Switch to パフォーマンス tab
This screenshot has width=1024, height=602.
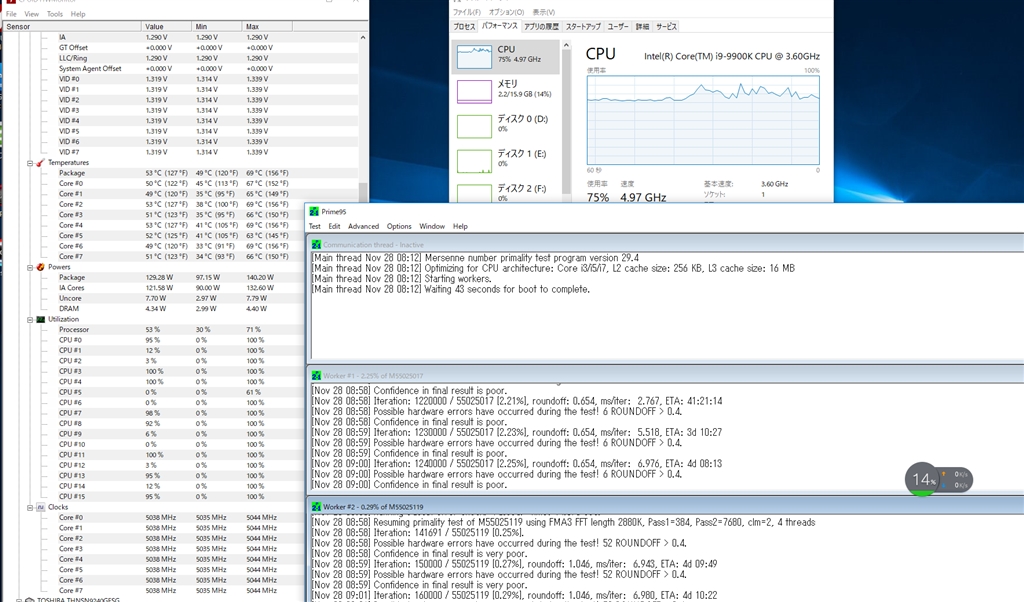pos(500,26)
